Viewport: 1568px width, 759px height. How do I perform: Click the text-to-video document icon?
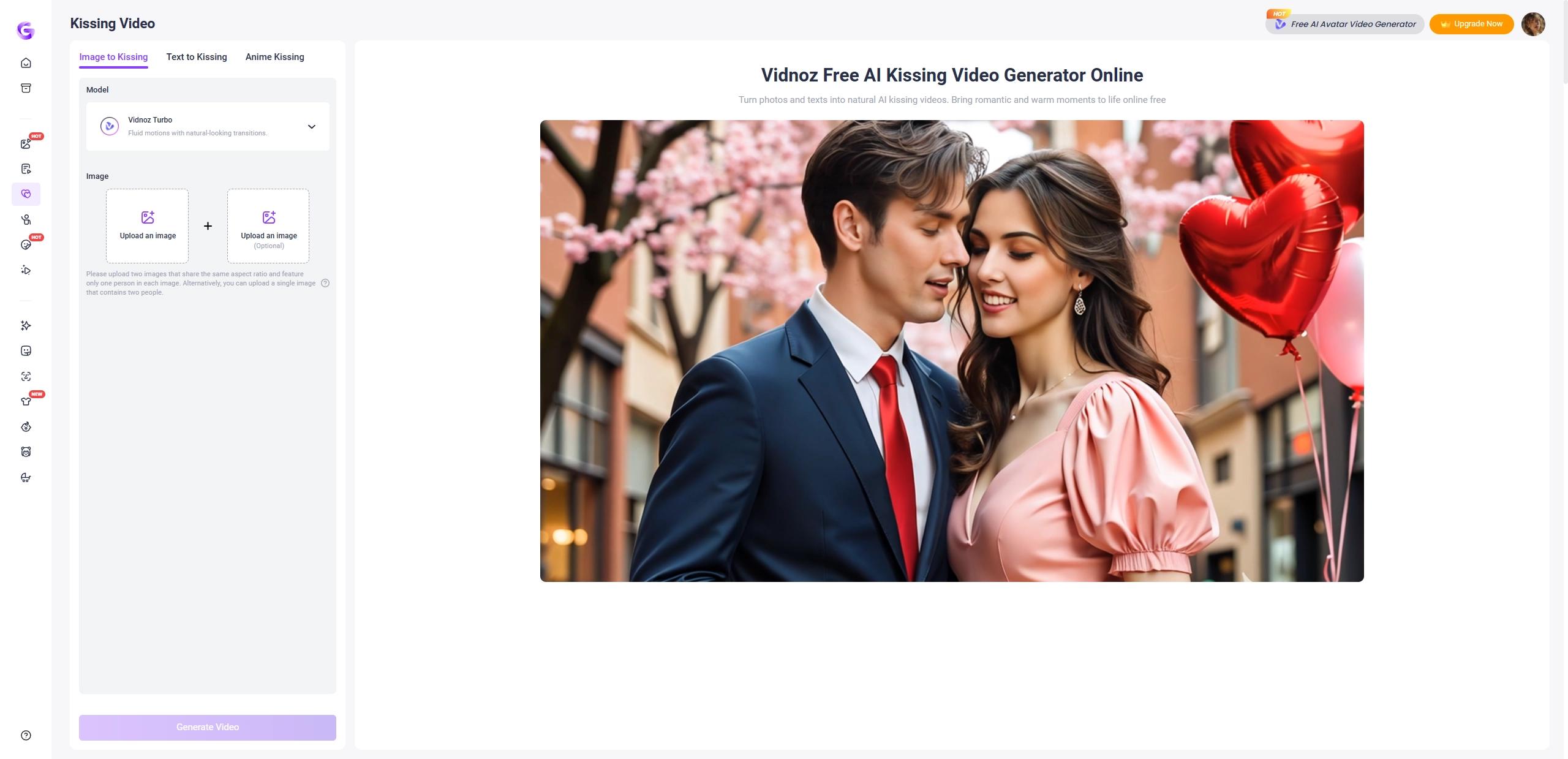pos(26,169)
